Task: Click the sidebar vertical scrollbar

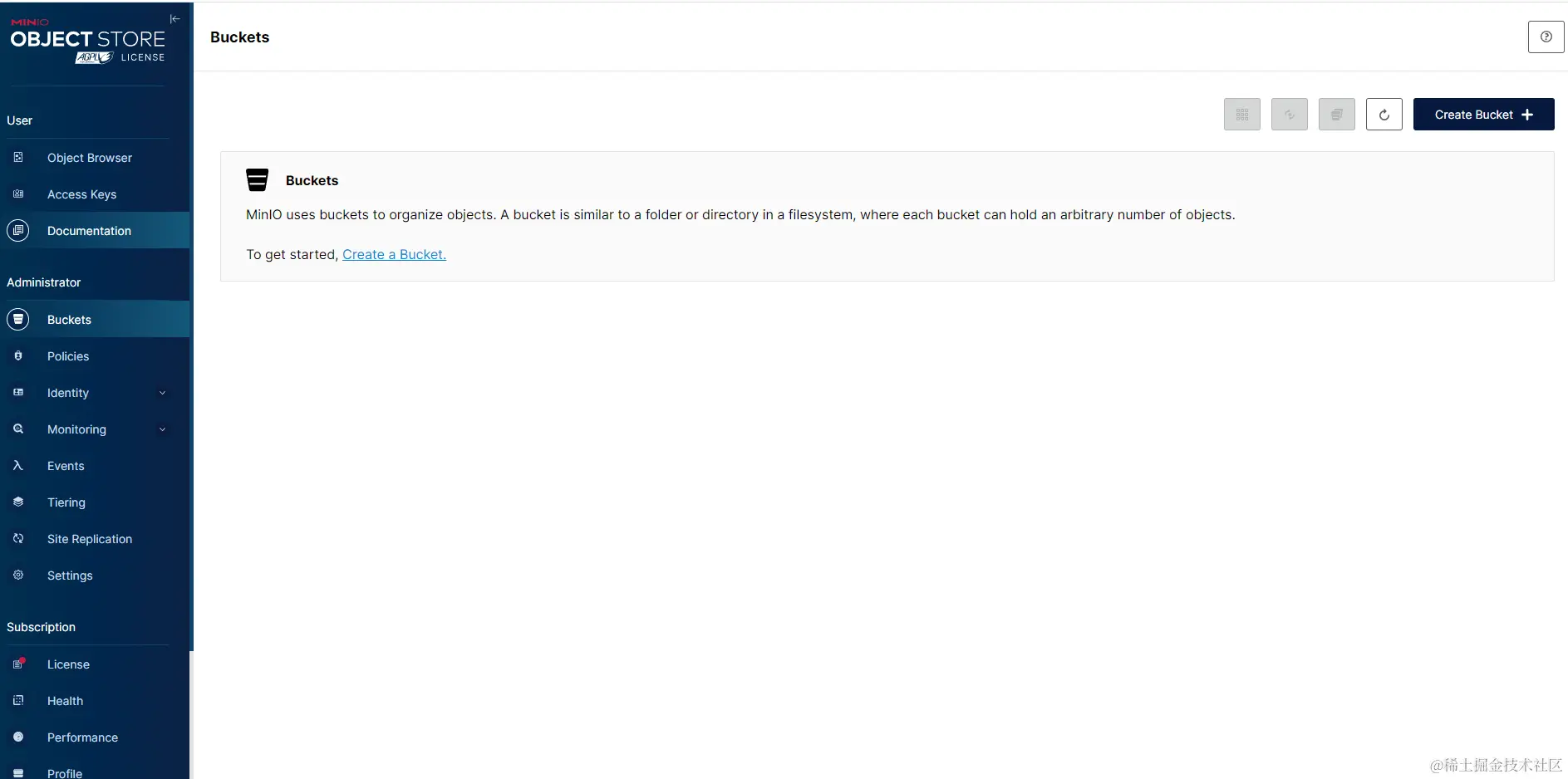Action: click(x=191, y=327)
